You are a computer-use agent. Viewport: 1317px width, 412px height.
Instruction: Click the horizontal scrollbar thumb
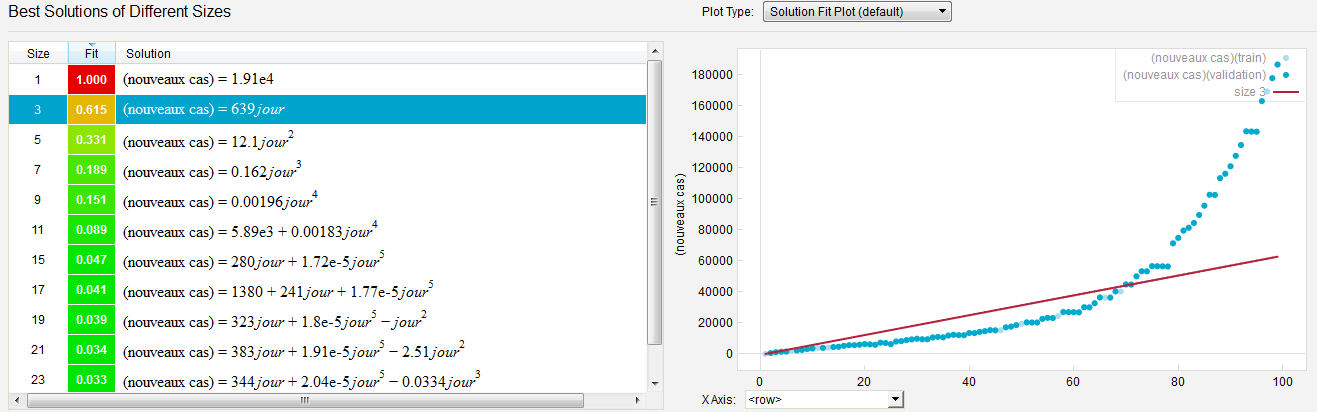(x=305, y=400)
